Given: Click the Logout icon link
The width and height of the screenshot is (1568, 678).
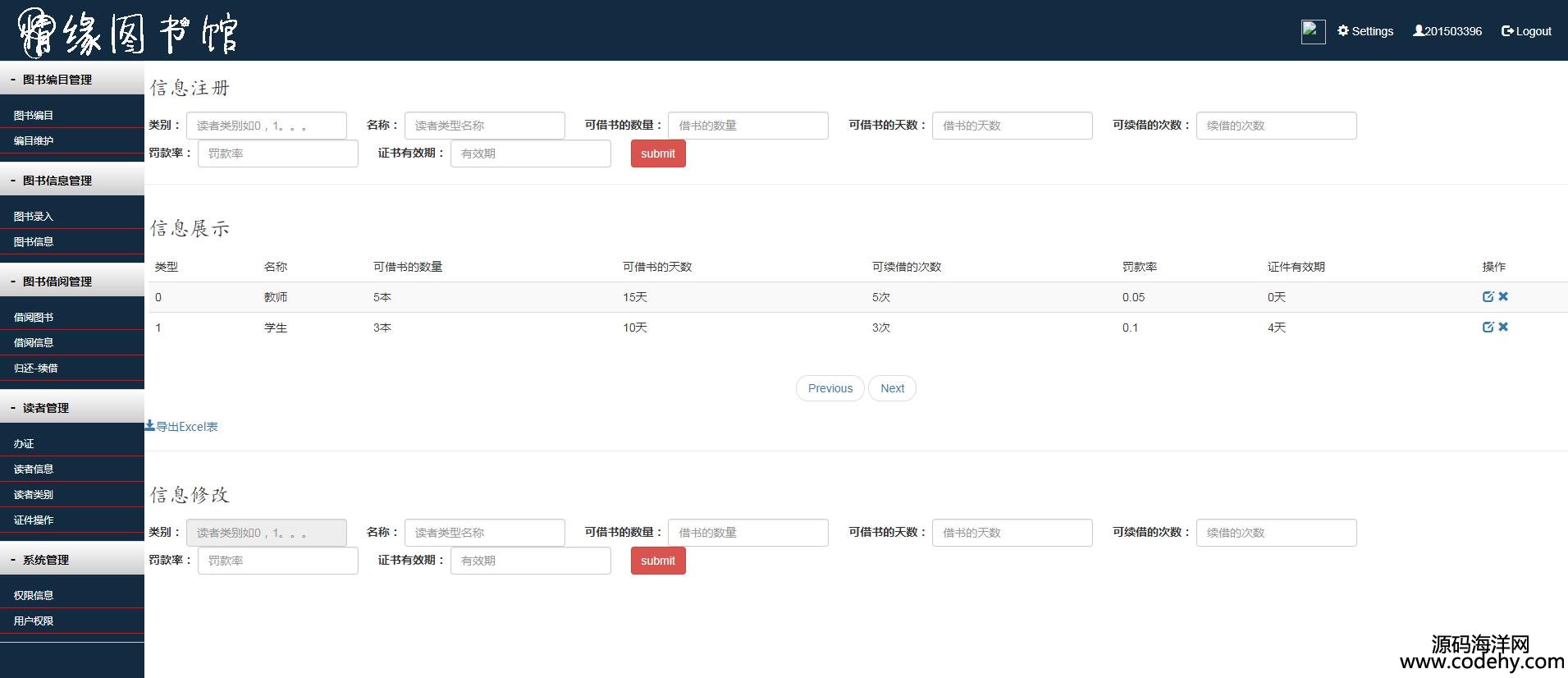Looking at the screenshot, I should pyautogui.click(x=1526, y=31).
